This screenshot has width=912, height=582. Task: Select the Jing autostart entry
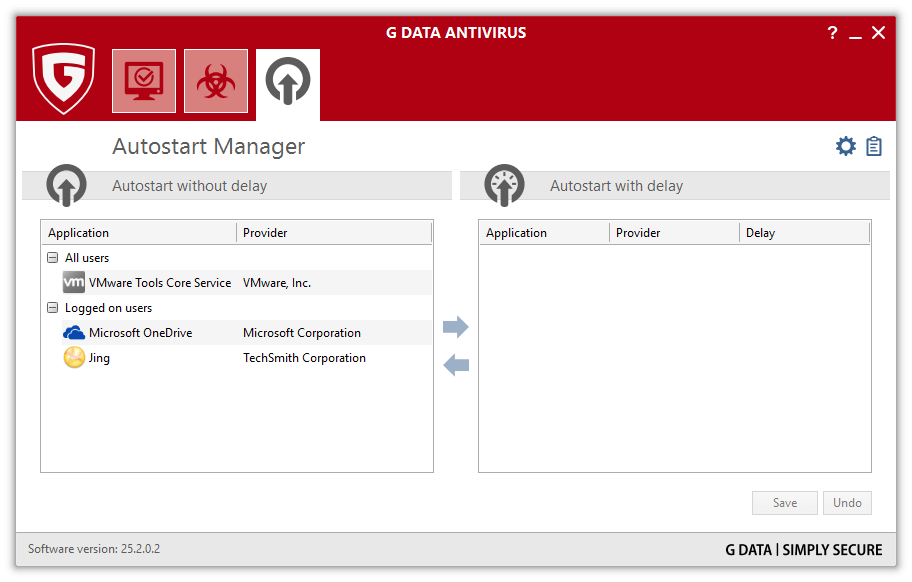tap(247, 358)
